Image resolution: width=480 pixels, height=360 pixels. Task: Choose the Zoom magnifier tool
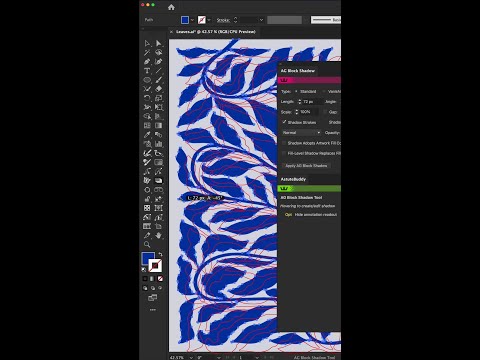pyautogui.click(x=147, y=245)
